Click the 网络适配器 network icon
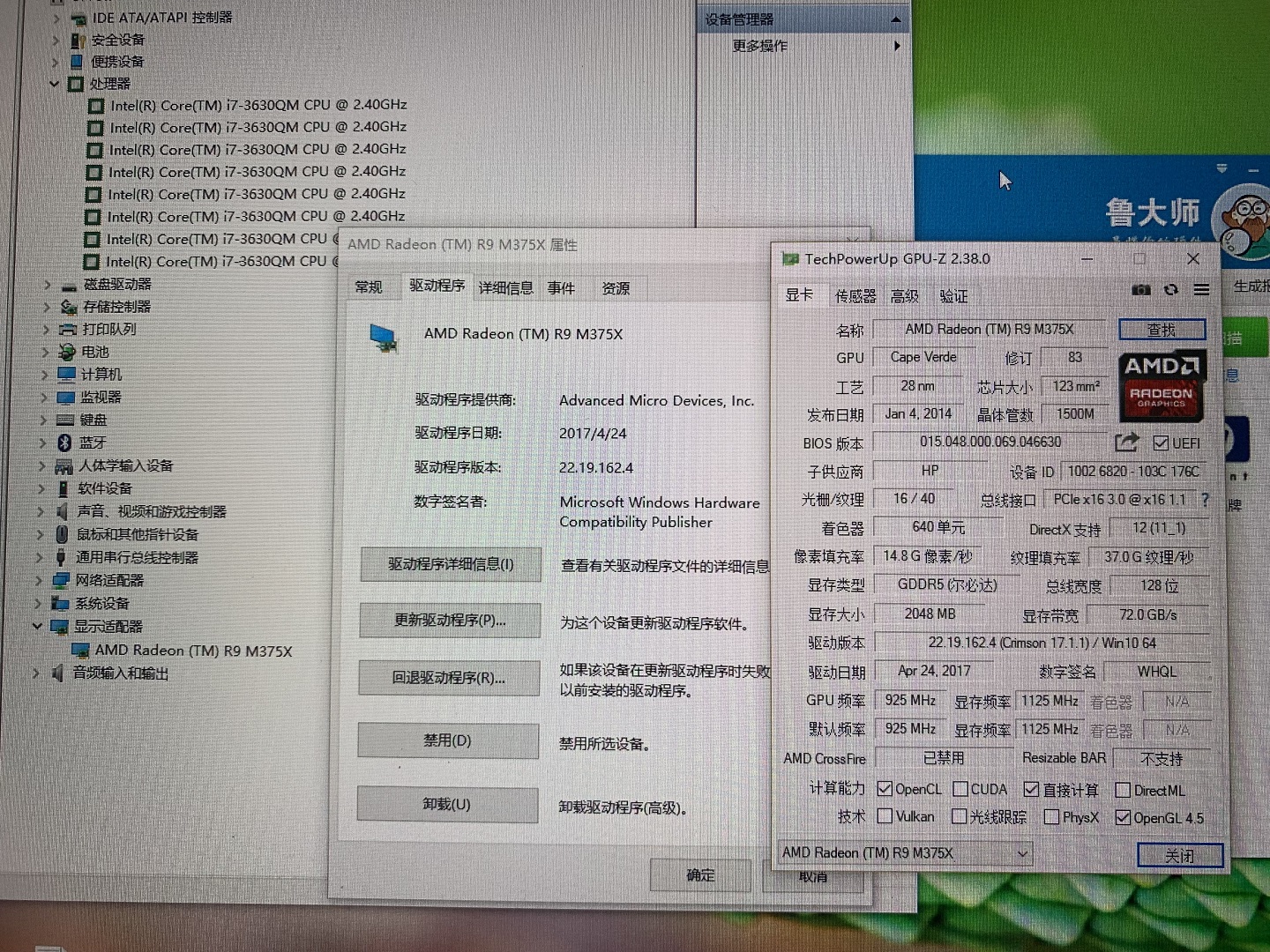 [61, 581]
